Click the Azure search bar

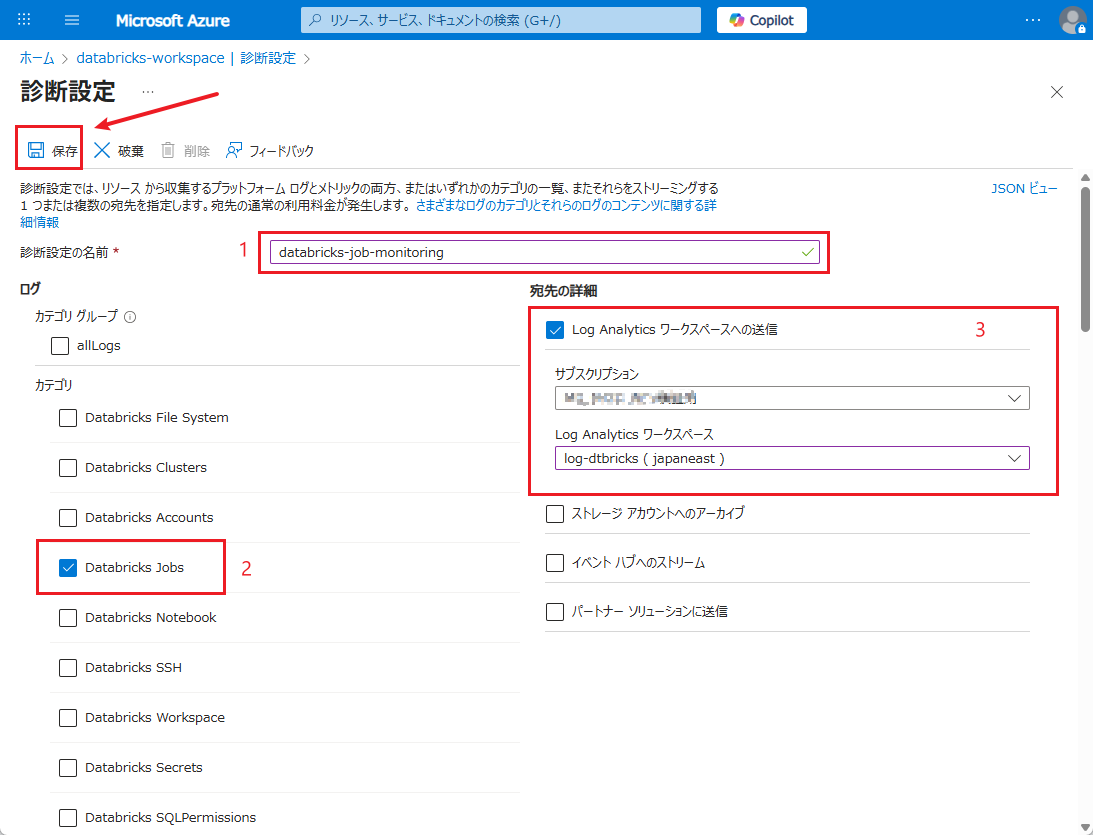click(500, 20)
